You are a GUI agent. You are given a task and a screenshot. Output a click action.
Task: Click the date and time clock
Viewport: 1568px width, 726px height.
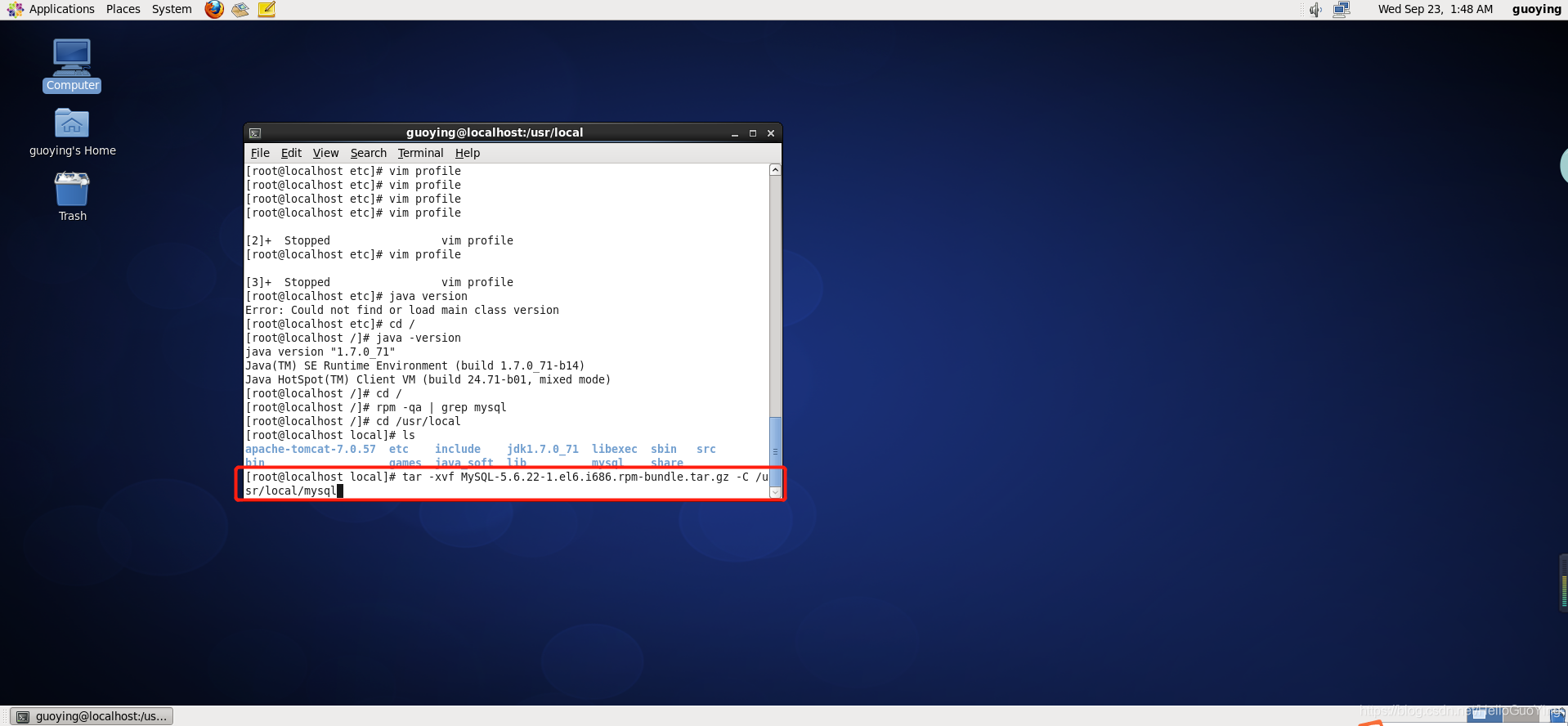(1435, 9)
